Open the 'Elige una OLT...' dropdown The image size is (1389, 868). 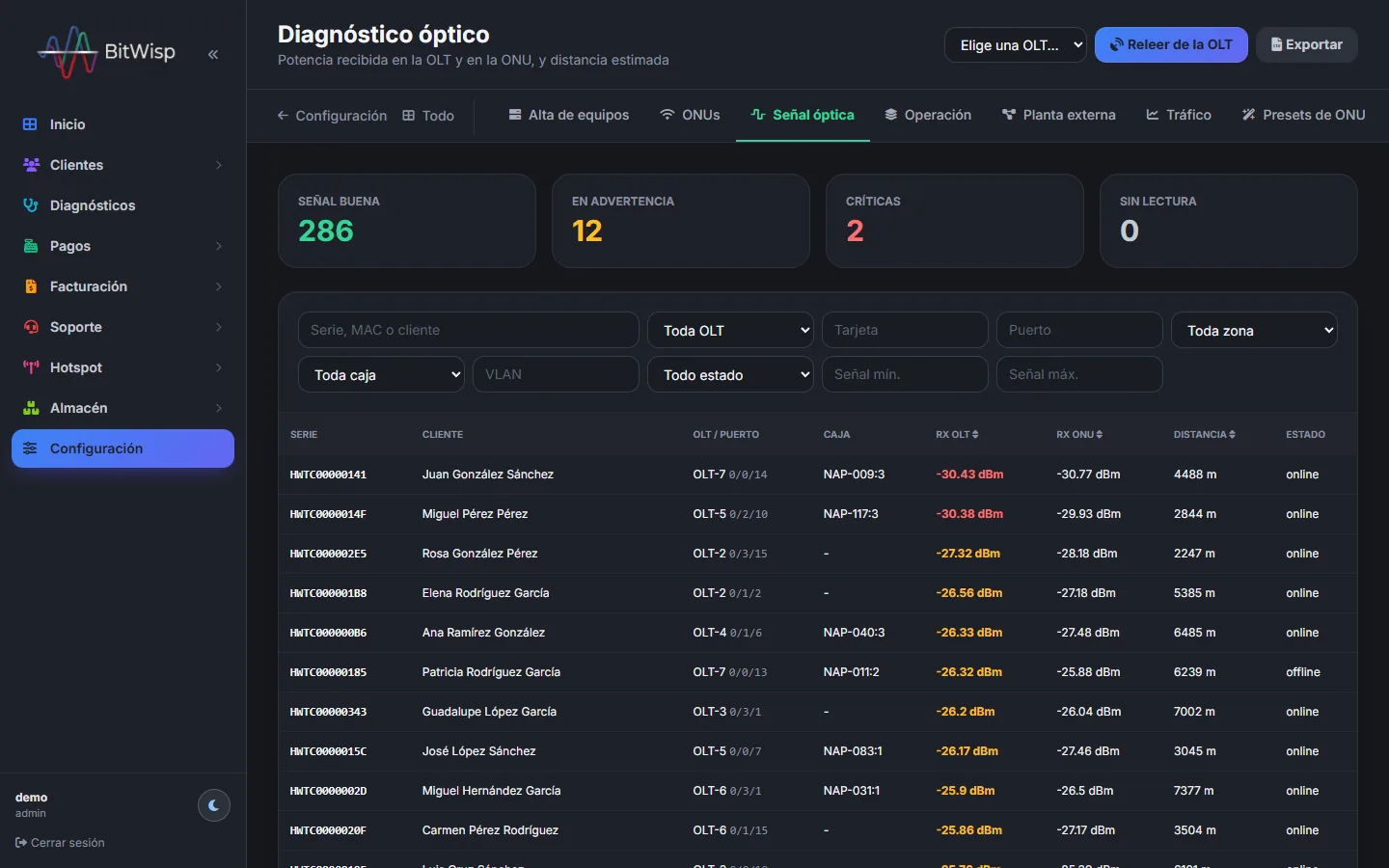(x=1016, y=45)
